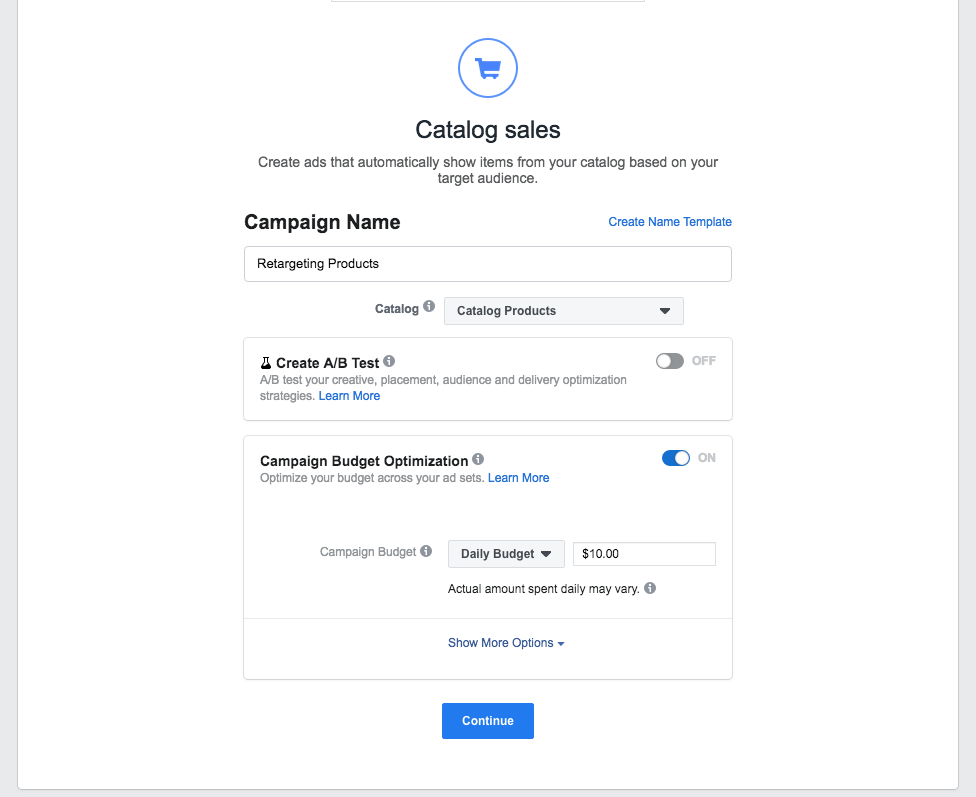Click the Catalog sales shopping cart icon
This screenshot has width=976, height=797.
[x=488, y=68]
